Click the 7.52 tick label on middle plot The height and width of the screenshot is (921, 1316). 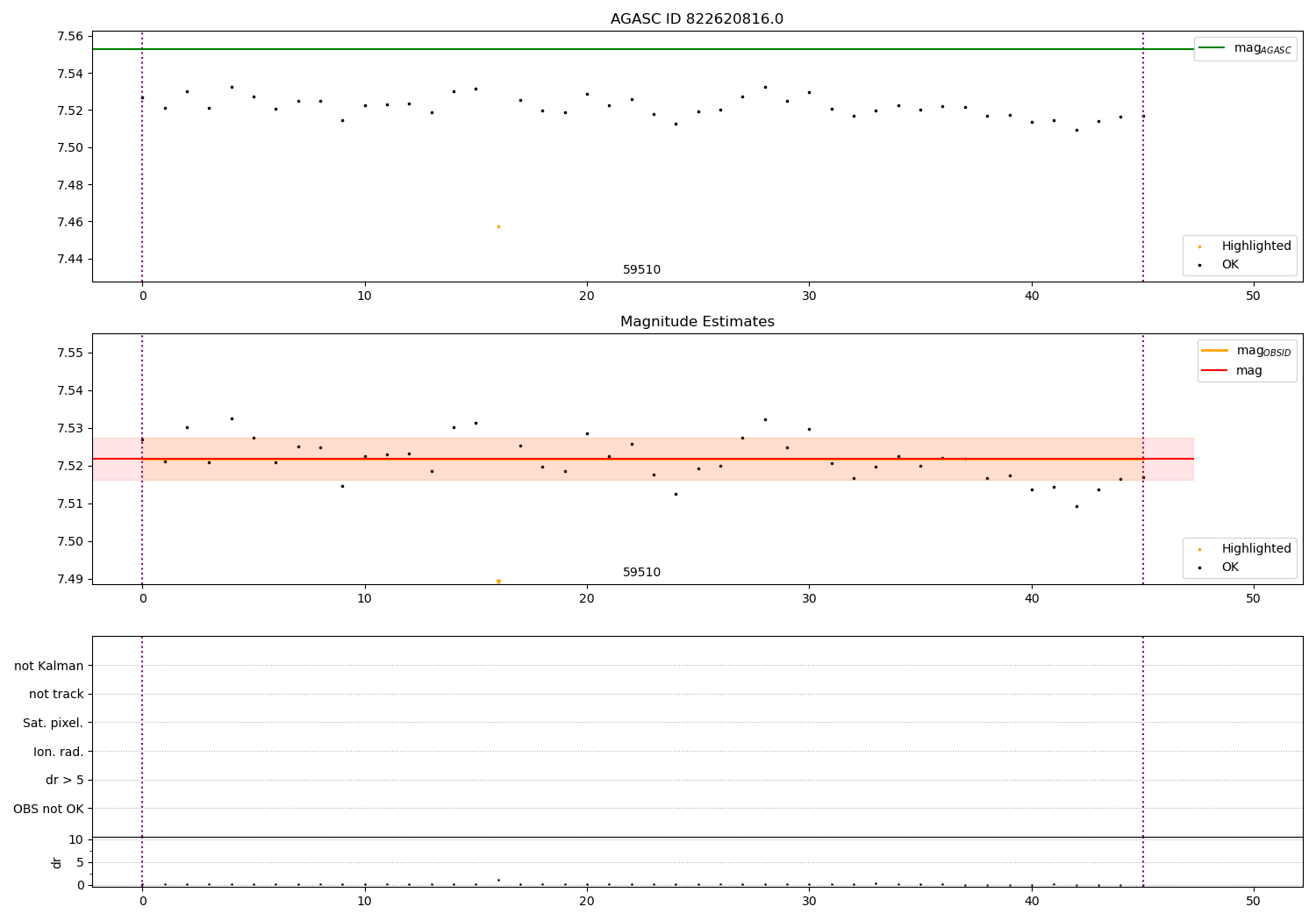coord(69,466)
